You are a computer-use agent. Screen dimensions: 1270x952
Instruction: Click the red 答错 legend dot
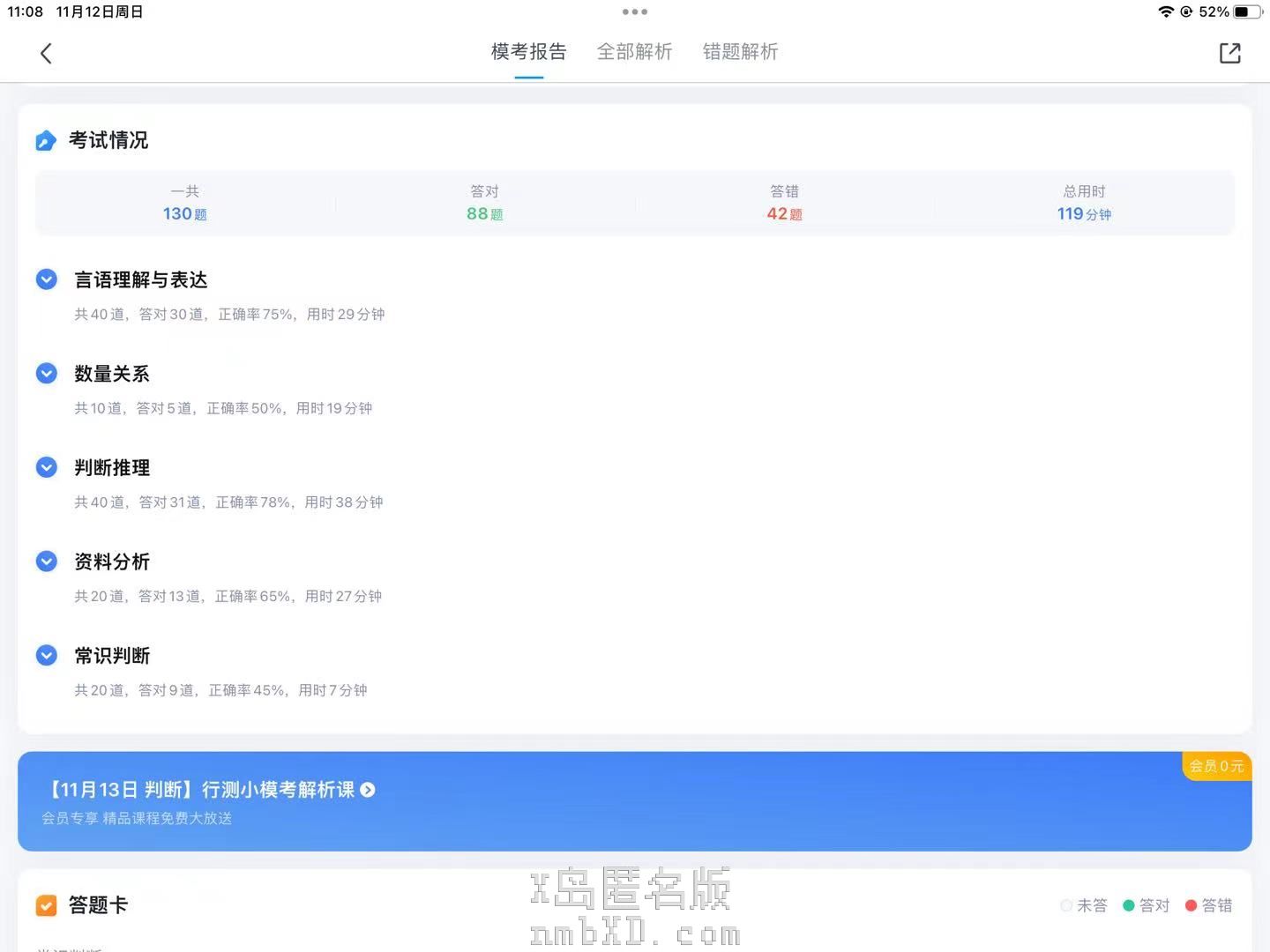tap(1191, 905)
